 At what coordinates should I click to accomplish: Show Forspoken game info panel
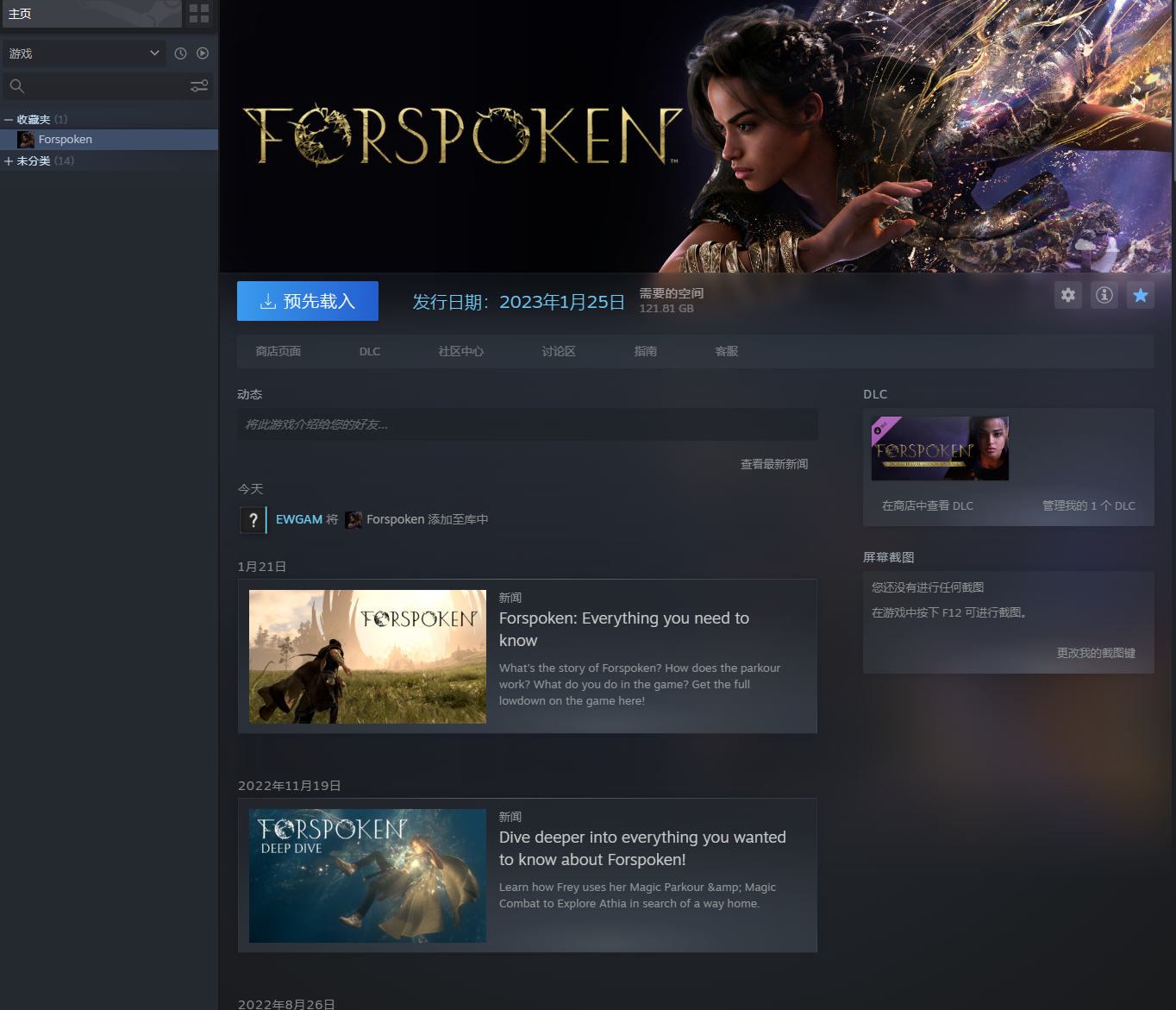coord(1104,295)
